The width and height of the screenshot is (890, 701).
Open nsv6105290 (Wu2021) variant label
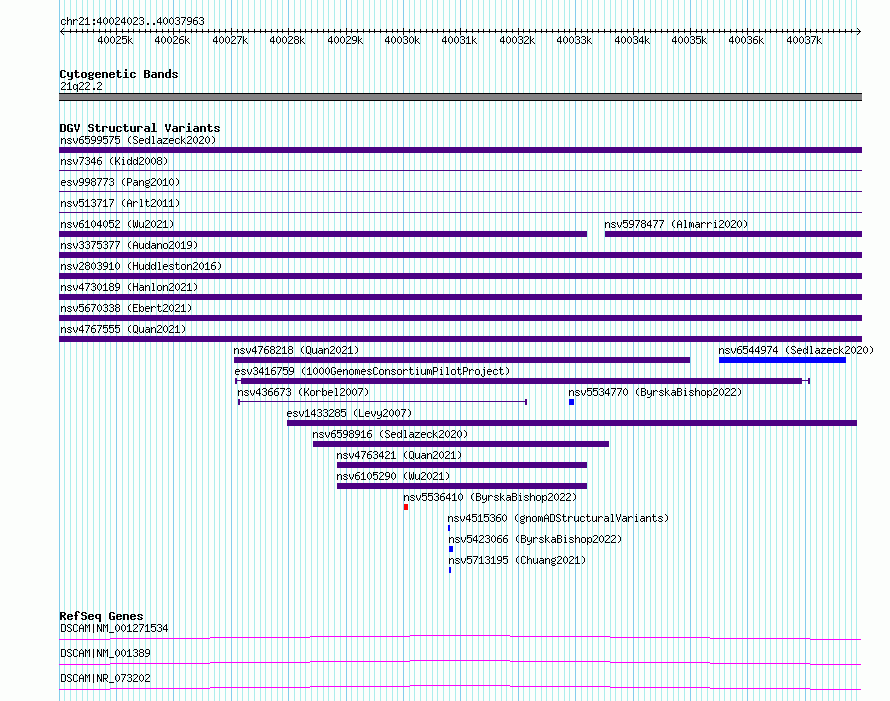click(393, 476)
